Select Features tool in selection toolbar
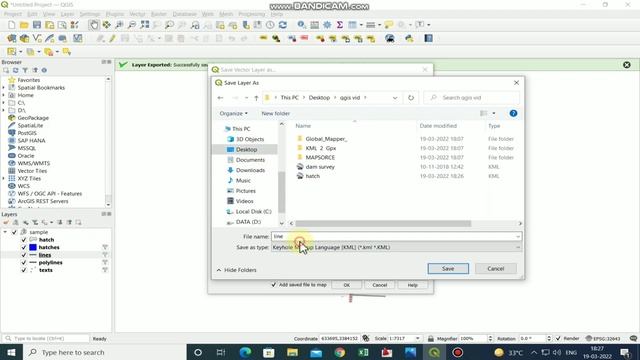 [11, 52]
